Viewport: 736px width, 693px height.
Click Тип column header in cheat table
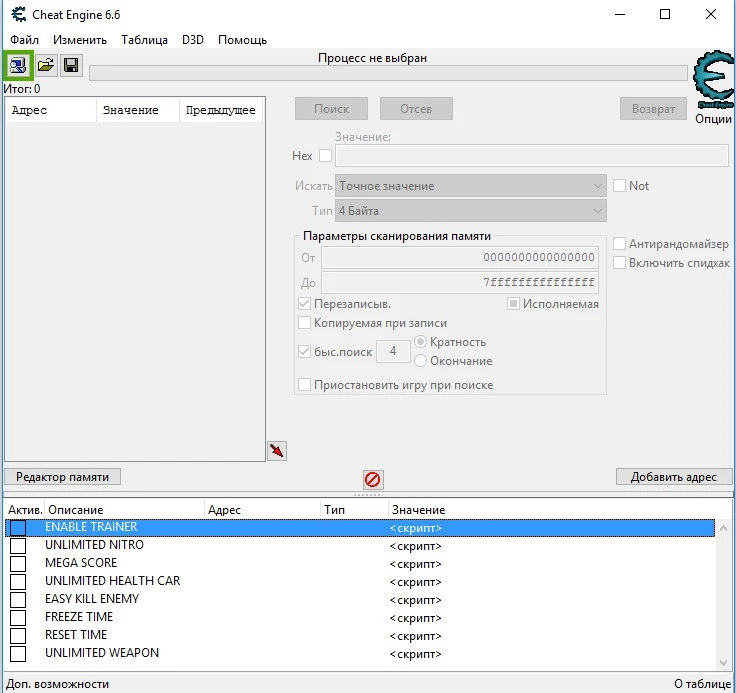coord(355,509)
